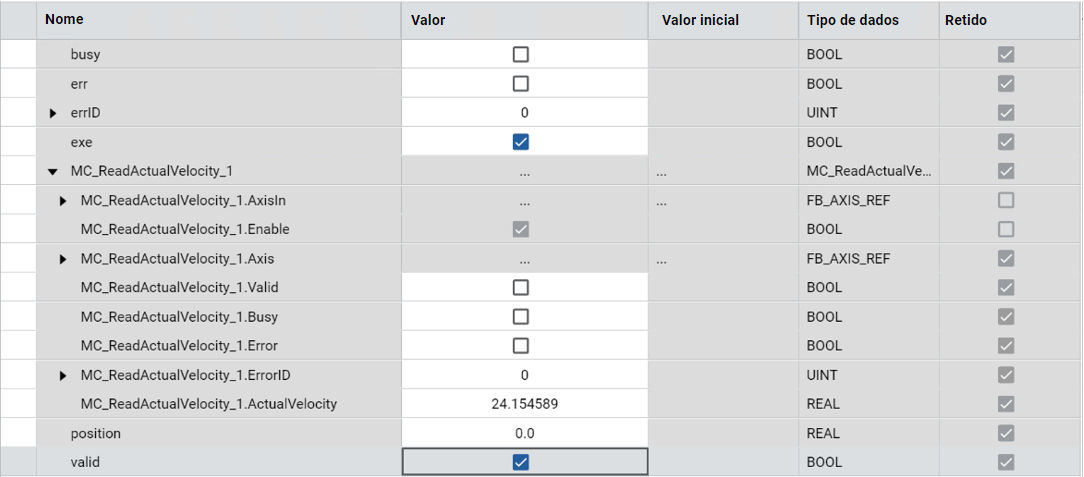Uncheck the exe value checkbox
This screenshot has height=477, width=1084.
click(520, 142)
